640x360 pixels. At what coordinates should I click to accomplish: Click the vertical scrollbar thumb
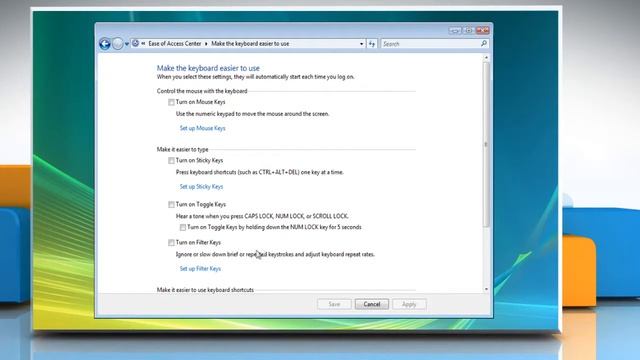pyautogui.click(x=486, y=144)
